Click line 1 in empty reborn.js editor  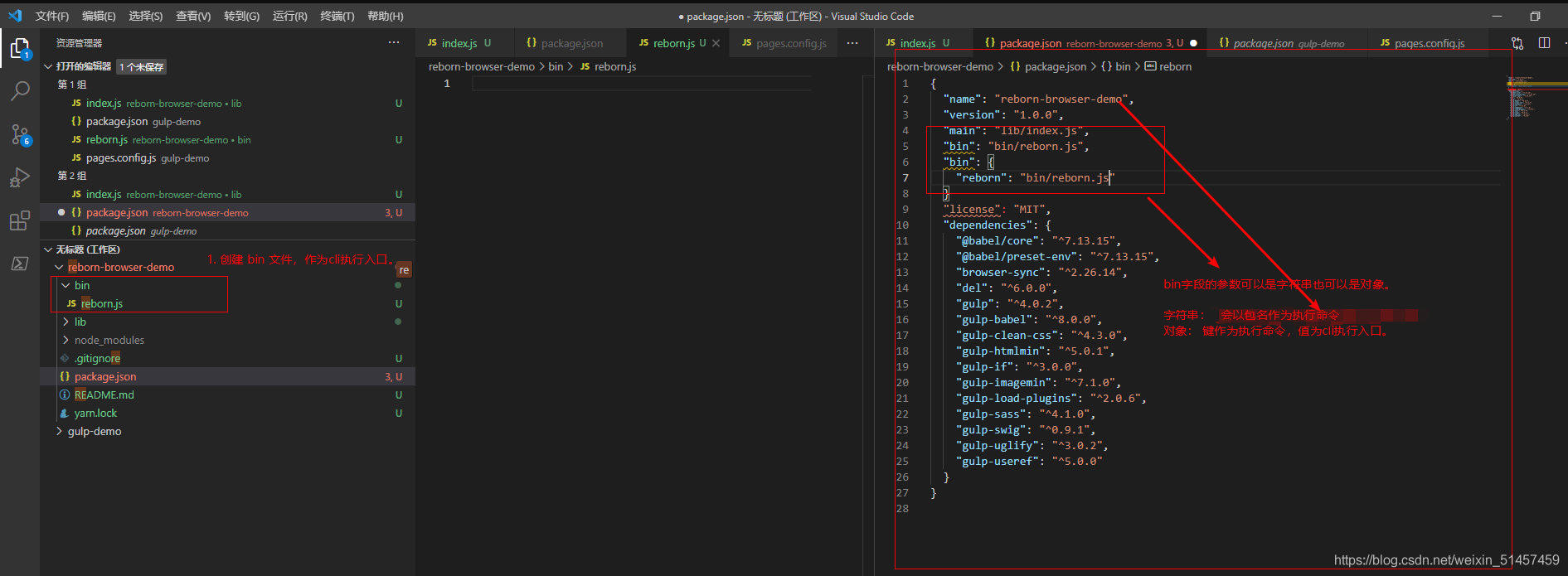[642, 83]
